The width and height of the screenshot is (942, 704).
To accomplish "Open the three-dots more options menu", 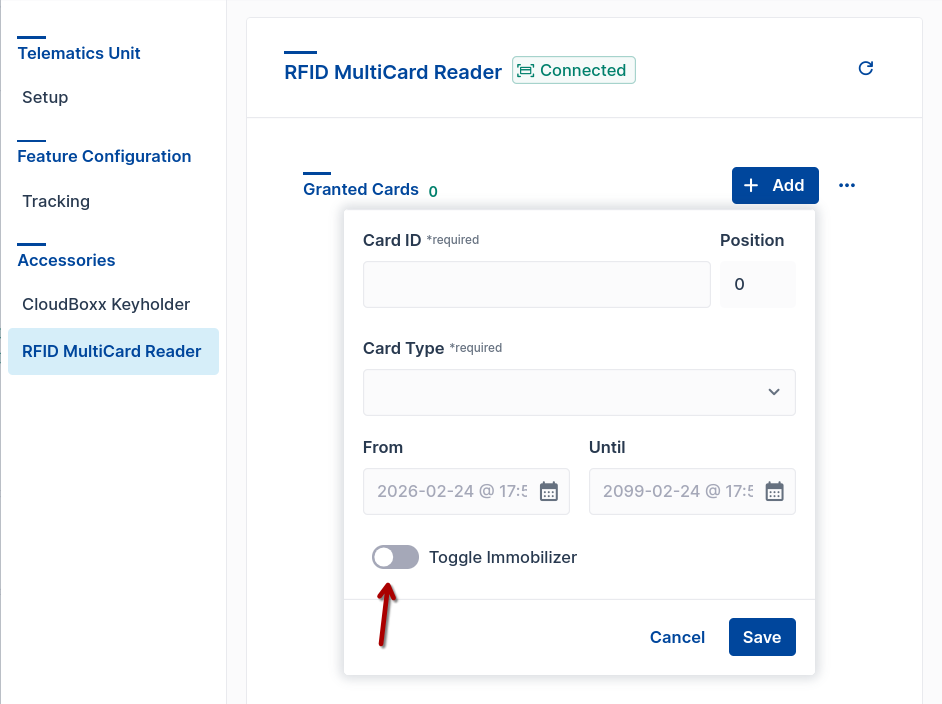I will point(847,185).
